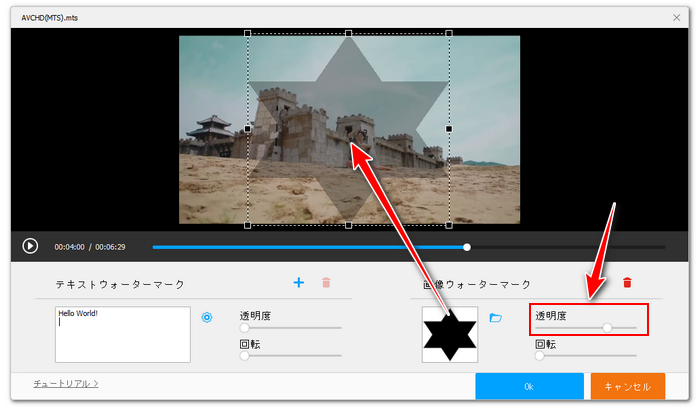This screenshot has height=407, width=700.
Task: Delete the image watermark with the red trash icon
Action: coord(627,282)
